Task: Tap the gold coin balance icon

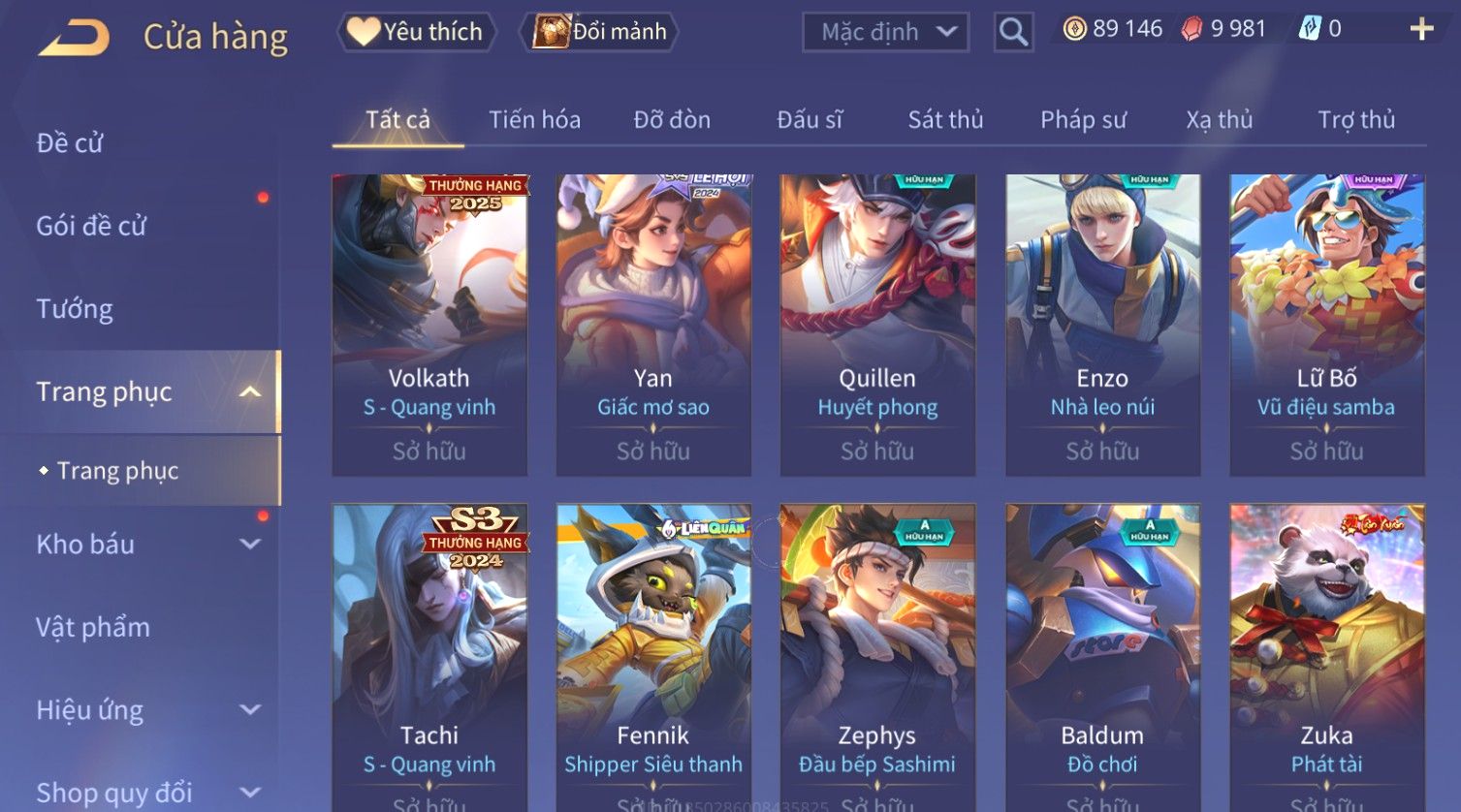Action: pyautogui.click(x=1074, y=29)
